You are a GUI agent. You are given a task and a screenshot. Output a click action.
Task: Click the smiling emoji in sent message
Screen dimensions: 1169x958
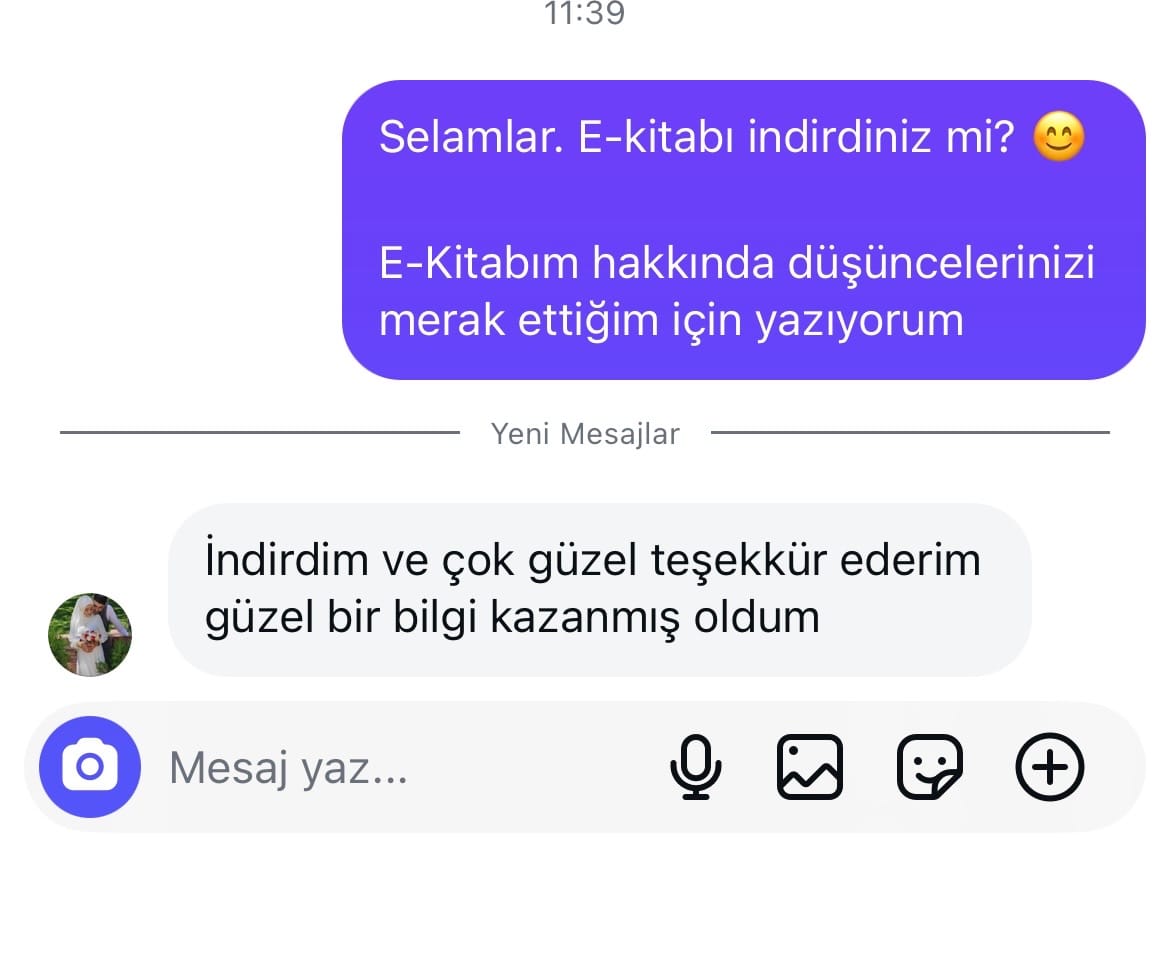click(x=1059, y=136)
